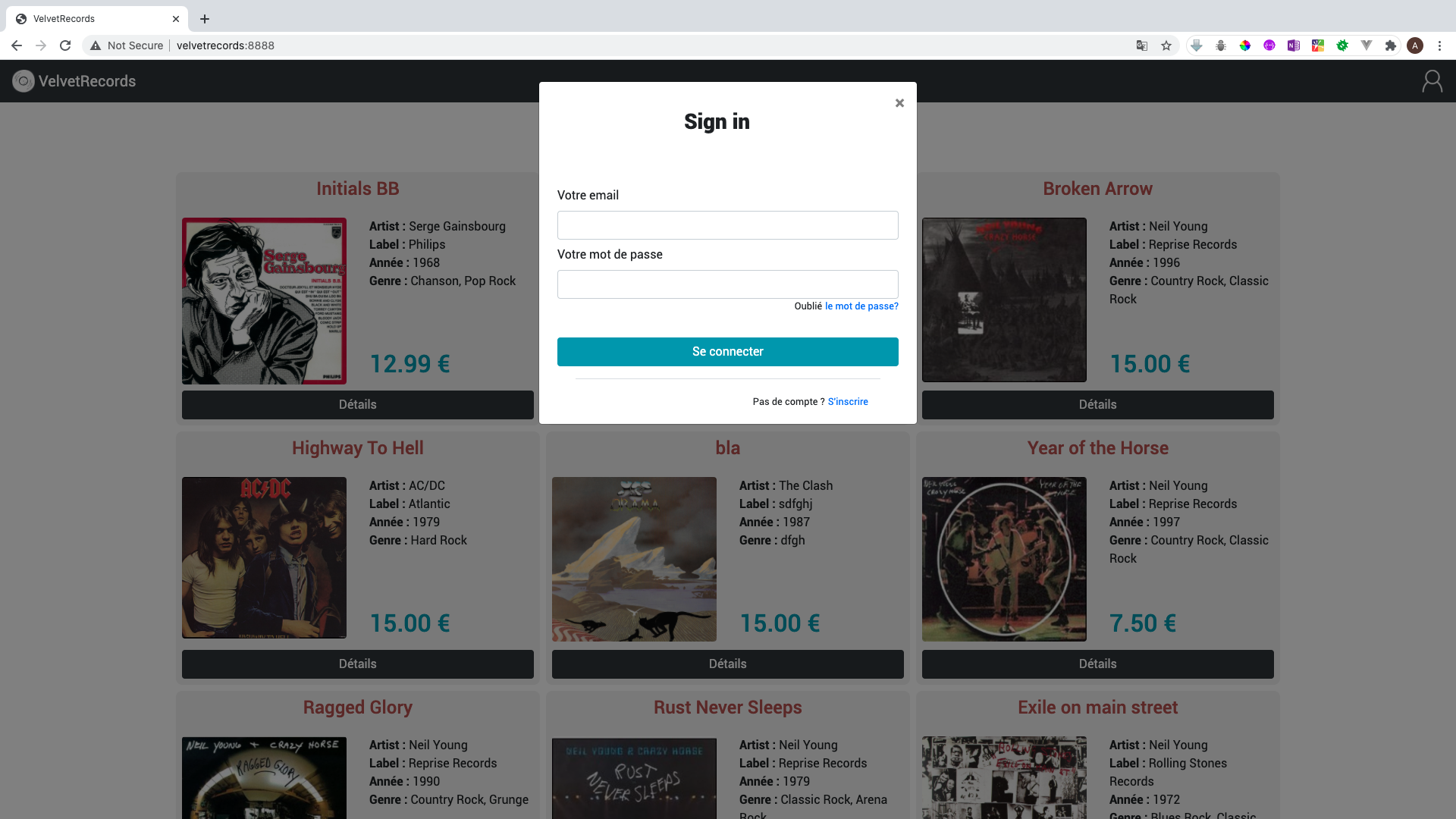The height and width of the screenshot is (819, 1456).
Task: Open Chrome three-dot menu
Action: [1439, 45]
